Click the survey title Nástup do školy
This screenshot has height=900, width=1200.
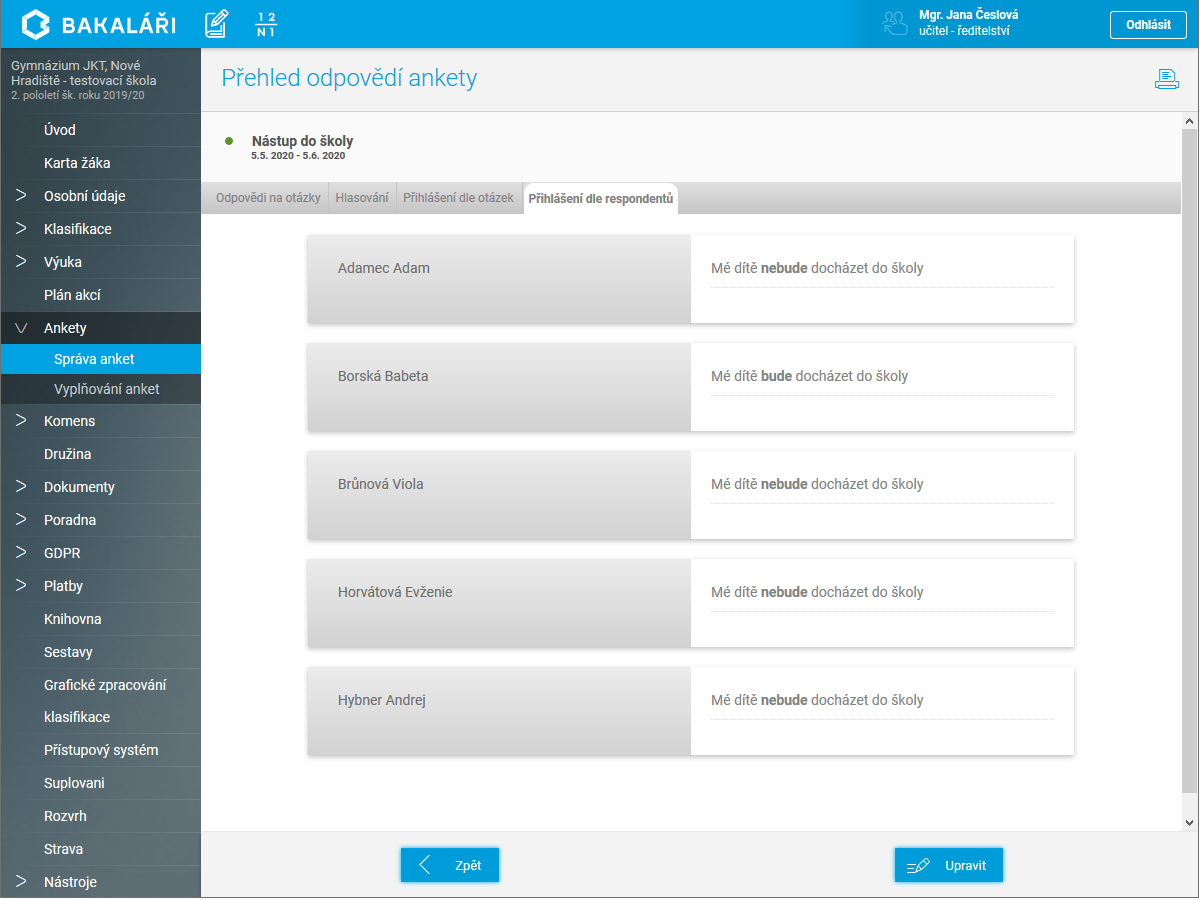point(302,141)
